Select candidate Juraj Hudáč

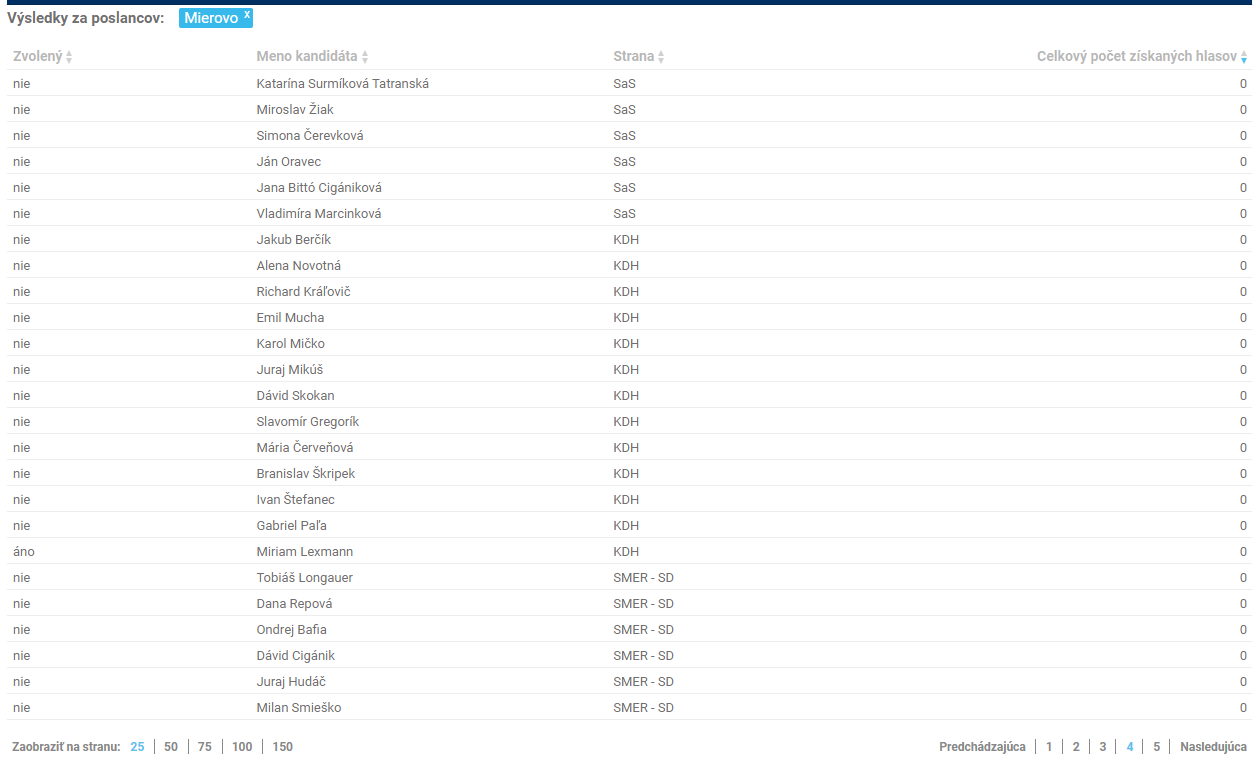tap(291, 682)
